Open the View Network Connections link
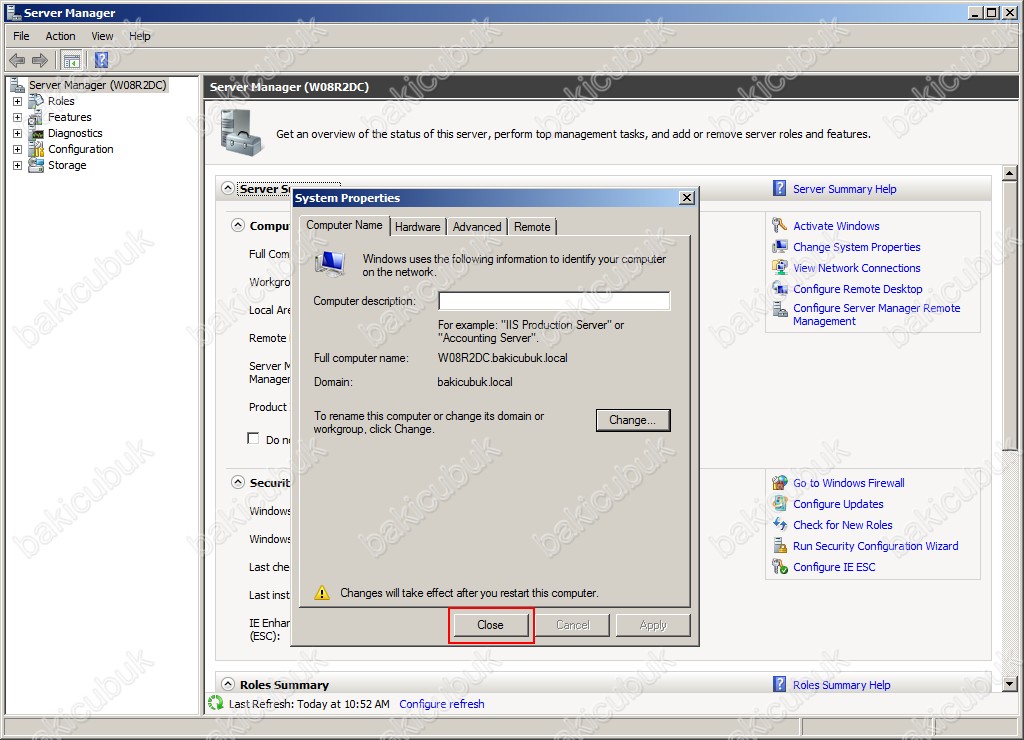This screenshot has width=1024, height=740. click(856, 268)
